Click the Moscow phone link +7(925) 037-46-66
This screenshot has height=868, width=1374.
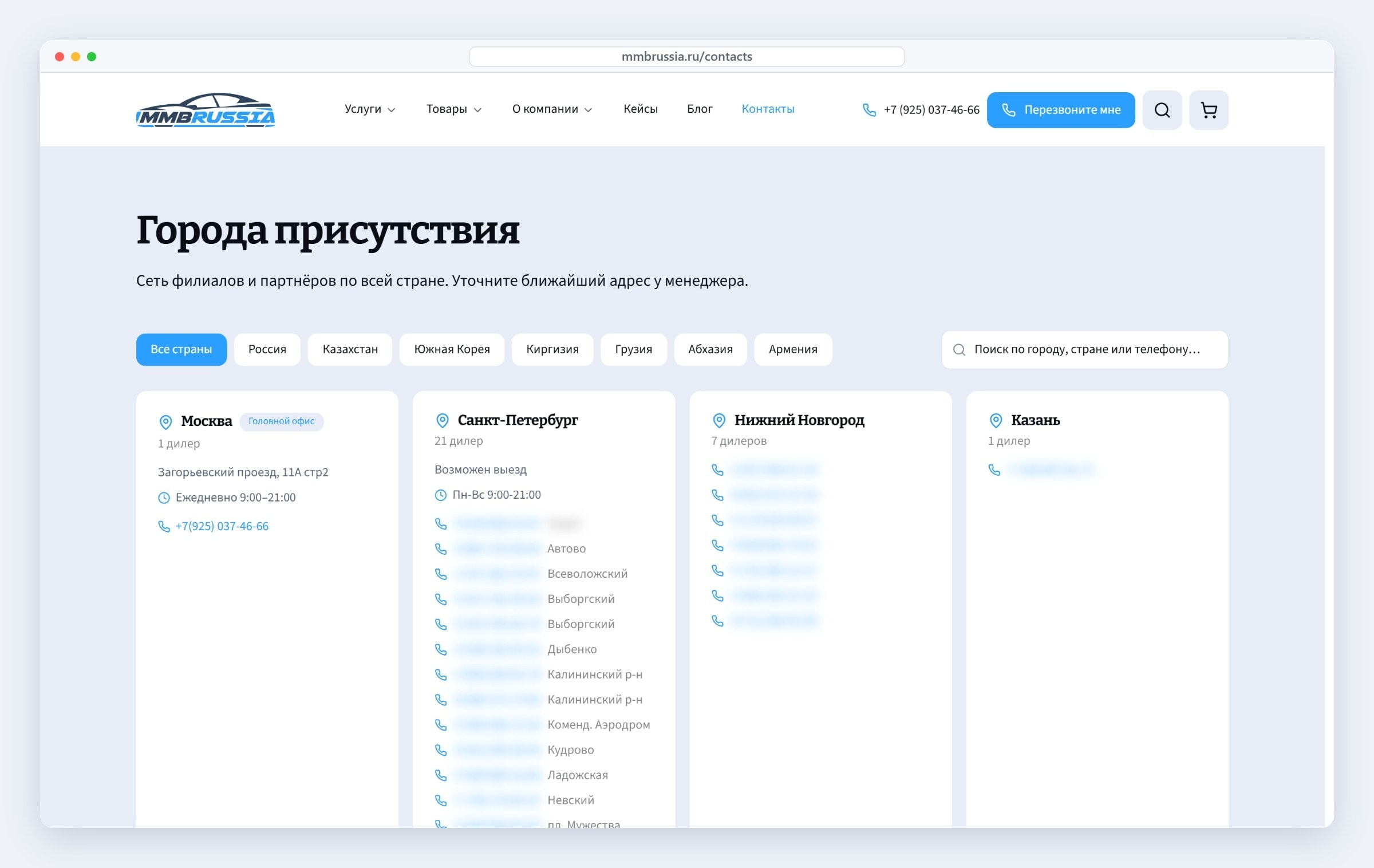tap(222, 527)
